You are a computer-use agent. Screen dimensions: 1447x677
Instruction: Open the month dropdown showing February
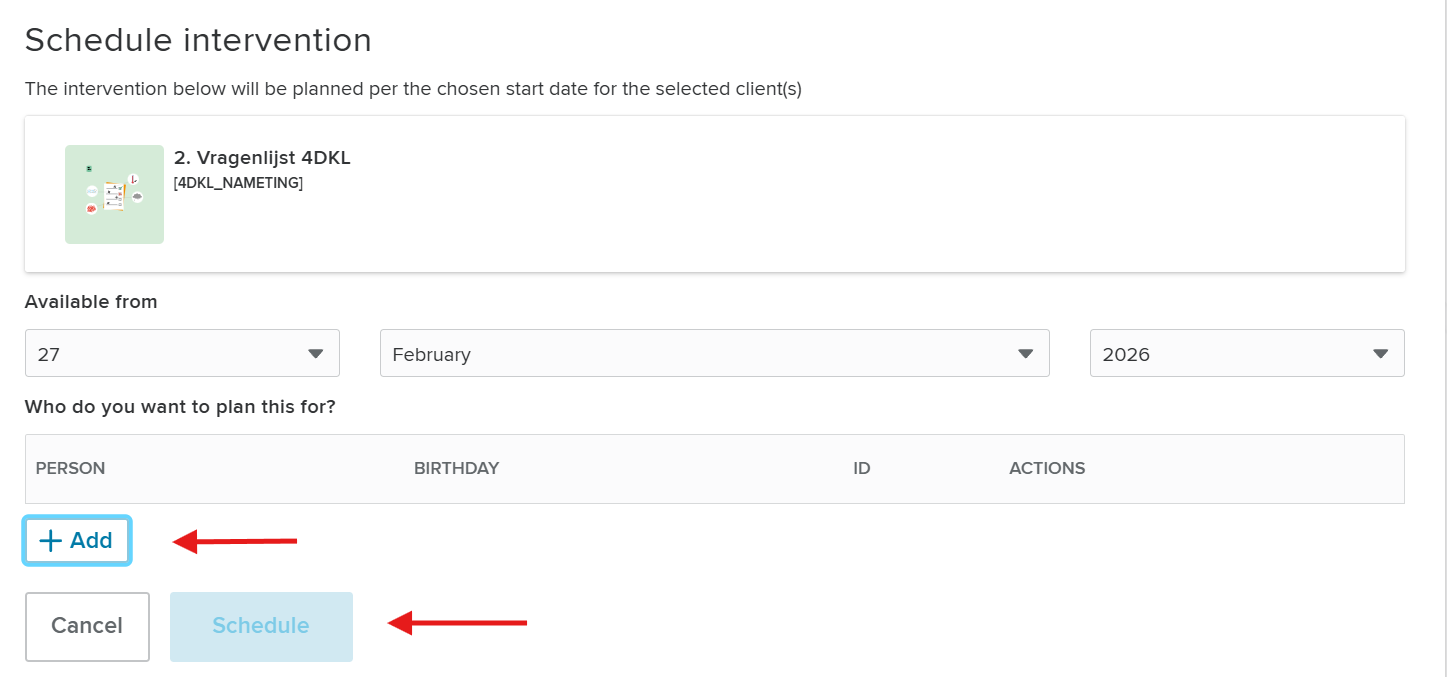pyautogui.click(x=714, y=353)
